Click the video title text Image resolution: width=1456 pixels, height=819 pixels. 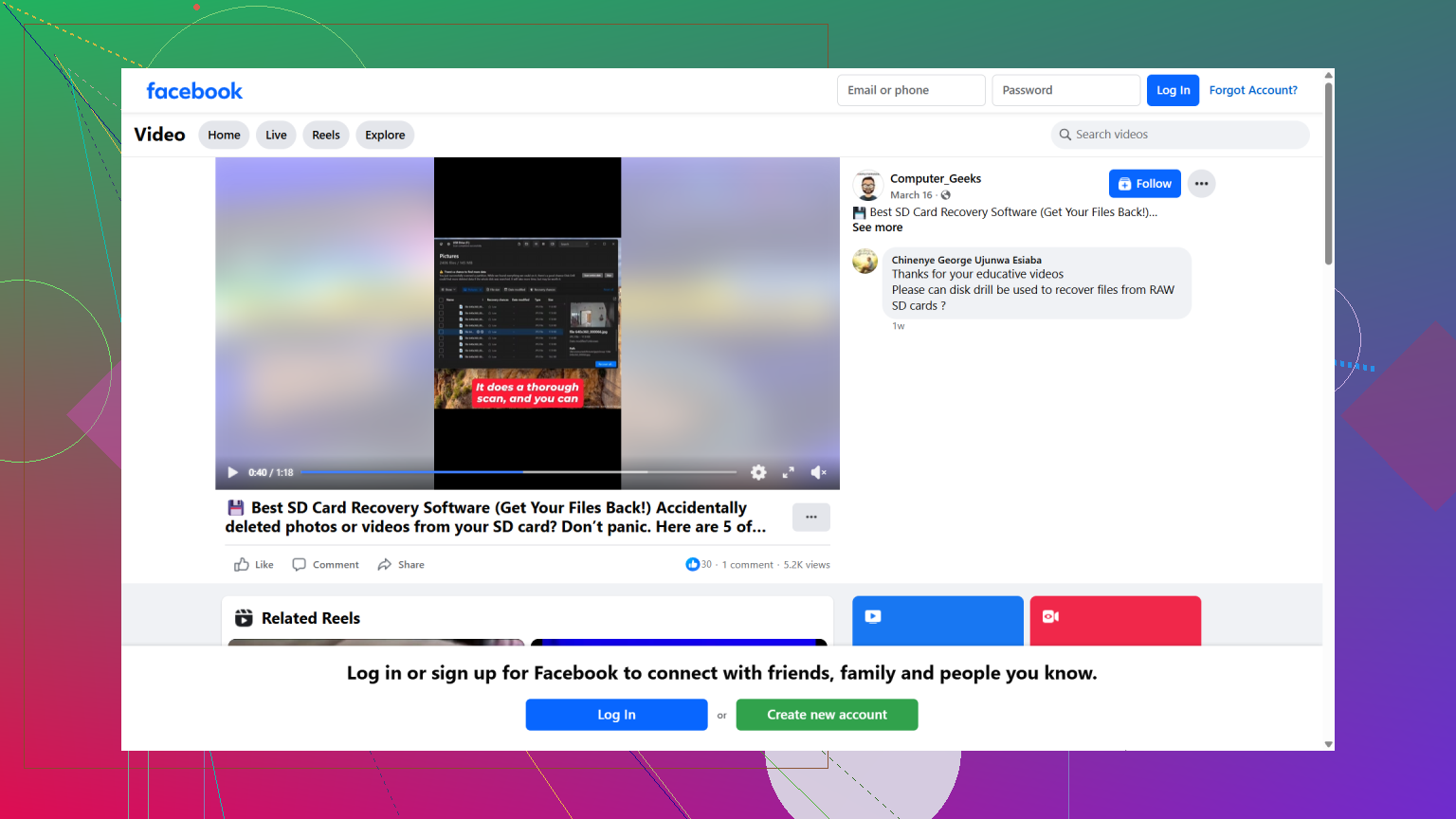click(x=496, y=518)
